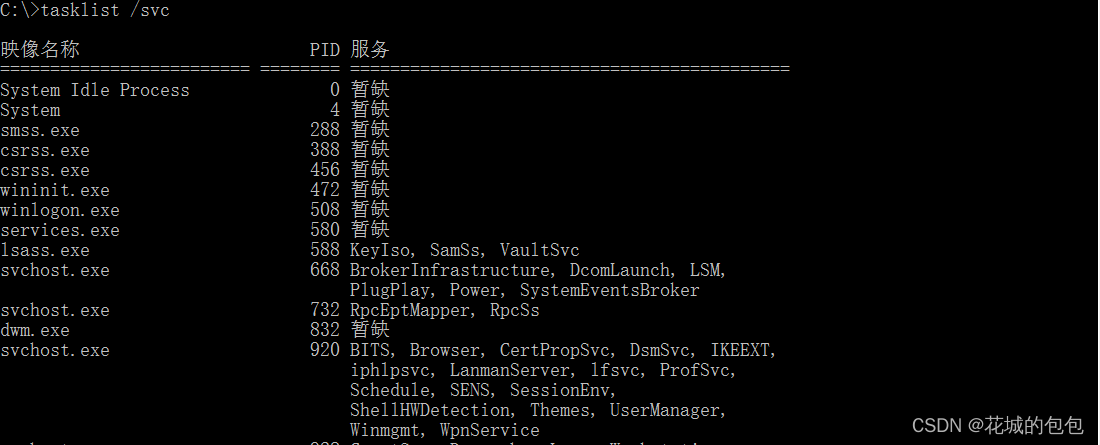Image resolution: width=1100 pixels, height=445 pixels.
Task: Select the System Idle Process entry
Action: 95,91
